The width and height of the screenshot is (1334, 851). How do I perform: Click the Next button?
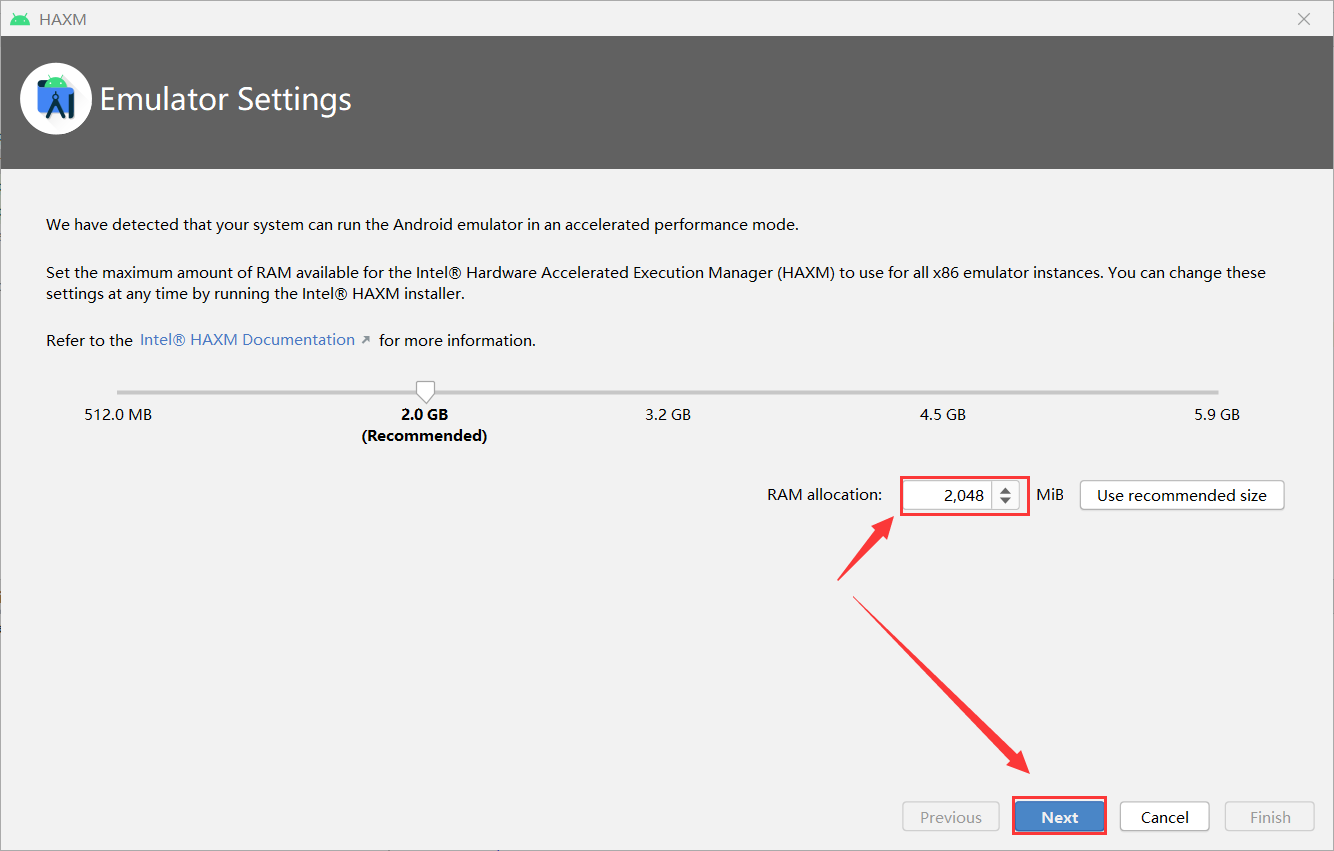point(1059,817)
